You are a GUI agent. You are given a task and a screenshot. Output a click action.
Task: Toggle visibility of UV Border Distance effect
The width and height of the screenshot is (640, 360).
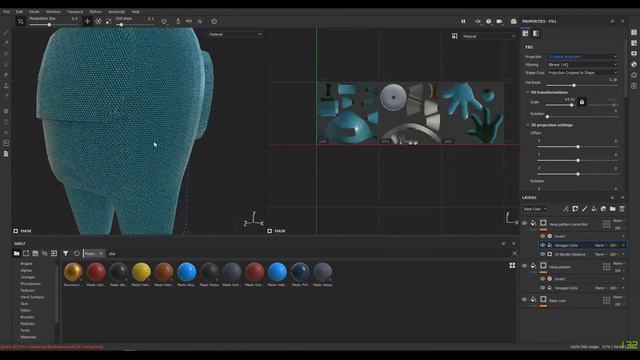coord(542,254)
